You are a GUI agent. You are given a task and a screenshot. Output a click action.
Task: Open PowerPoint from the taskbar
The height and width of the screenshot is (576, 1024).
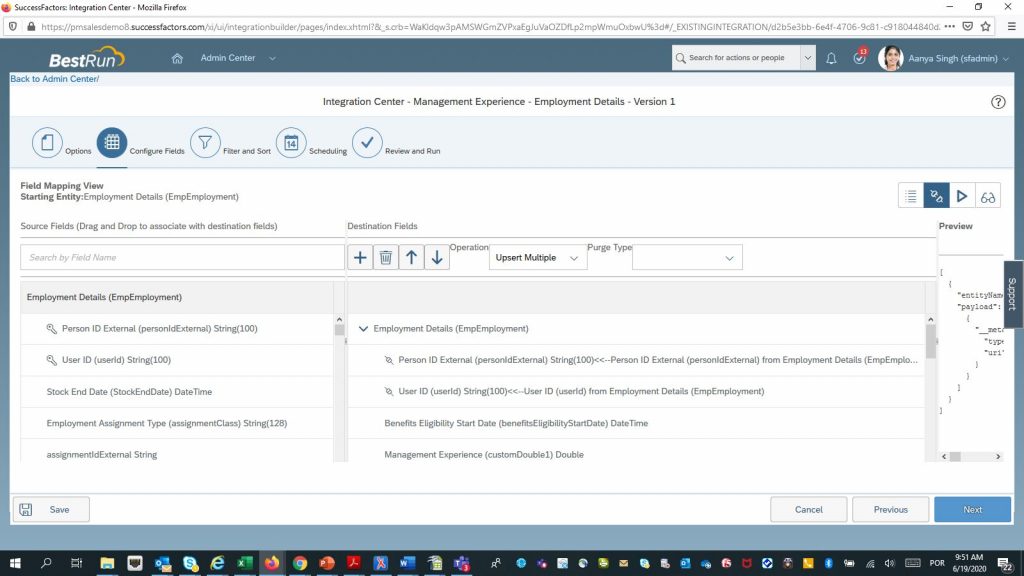[x=327, y=563]
